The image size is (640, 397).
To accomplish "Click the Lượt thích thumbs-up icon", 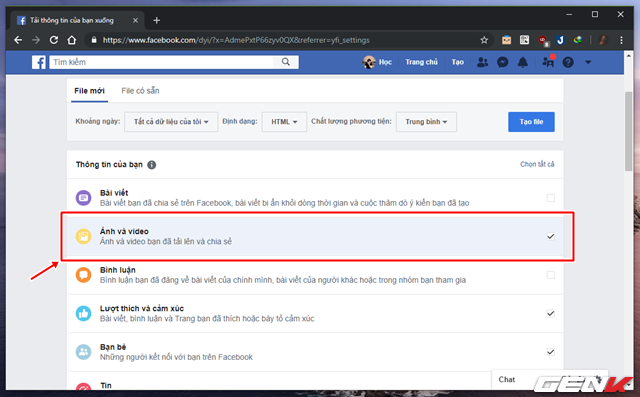I will click(x=83, y=313).
